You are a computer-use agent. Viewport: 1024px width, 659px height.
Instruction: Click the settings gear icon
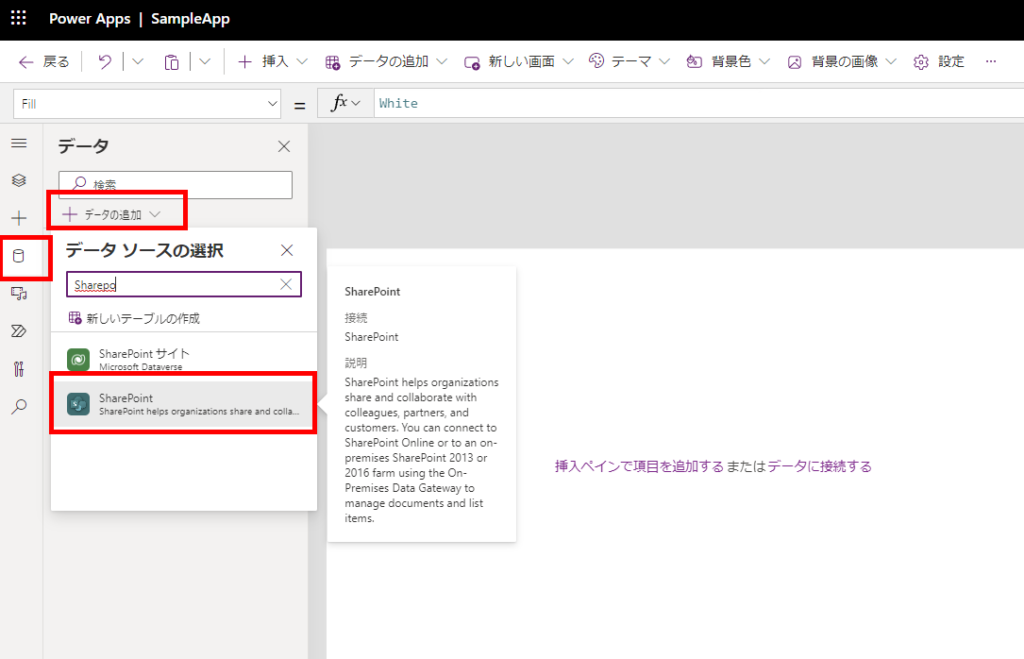921,62
